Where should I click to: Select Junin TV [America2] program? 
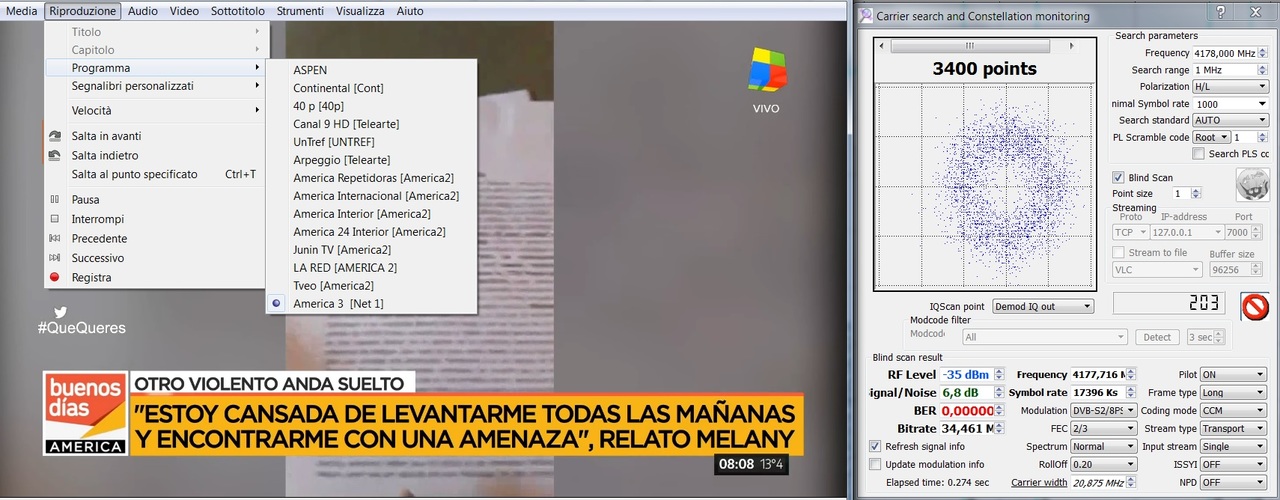coord(342,250)
